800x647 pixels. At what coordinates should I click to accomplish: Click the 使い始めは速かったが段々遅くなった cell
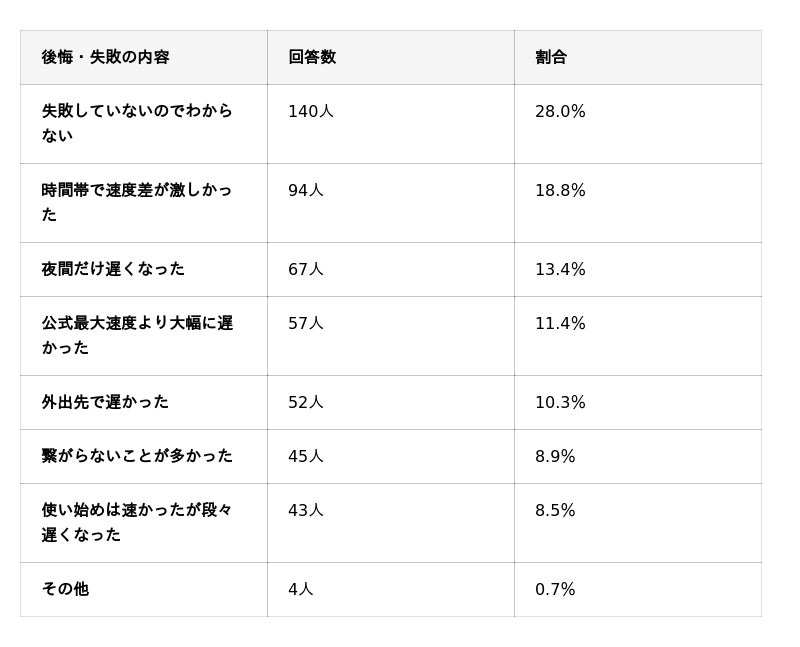[x=137, y=522]
